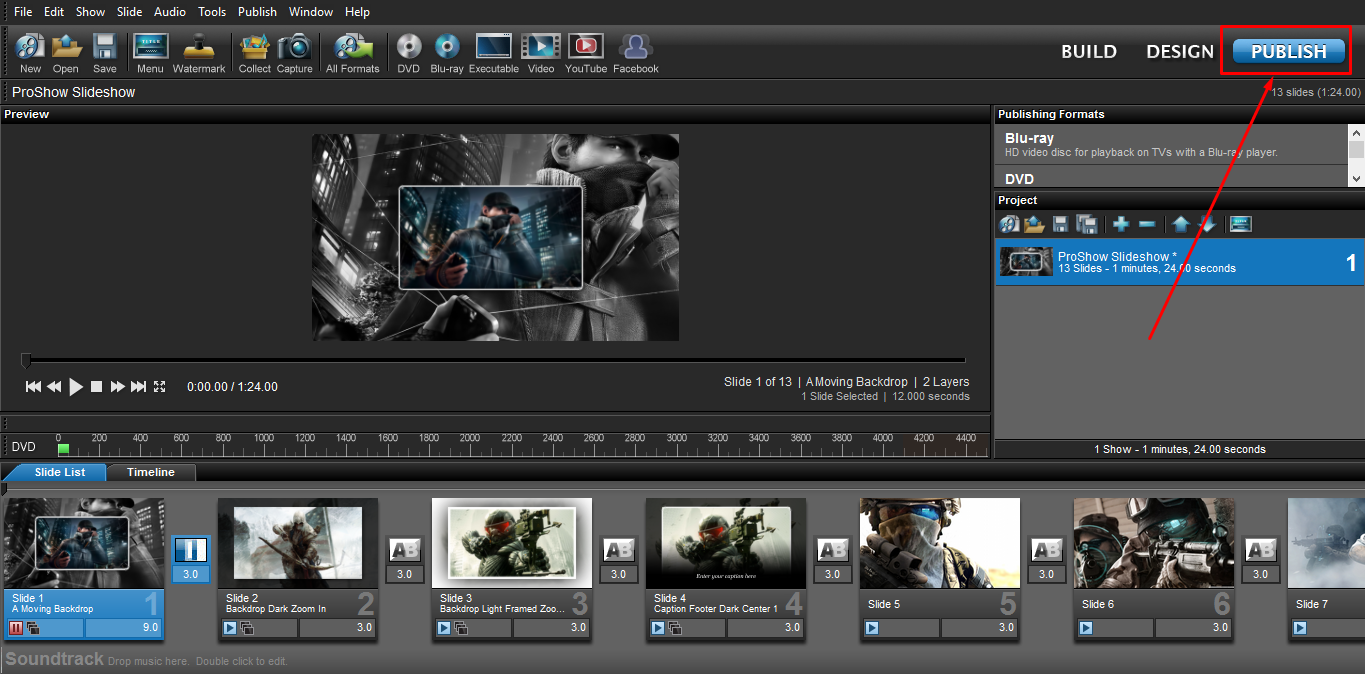Image resolution: width=1365 pixels, height=674 pixels.
Task: Open the Slide menu
Action: [130, 12]
